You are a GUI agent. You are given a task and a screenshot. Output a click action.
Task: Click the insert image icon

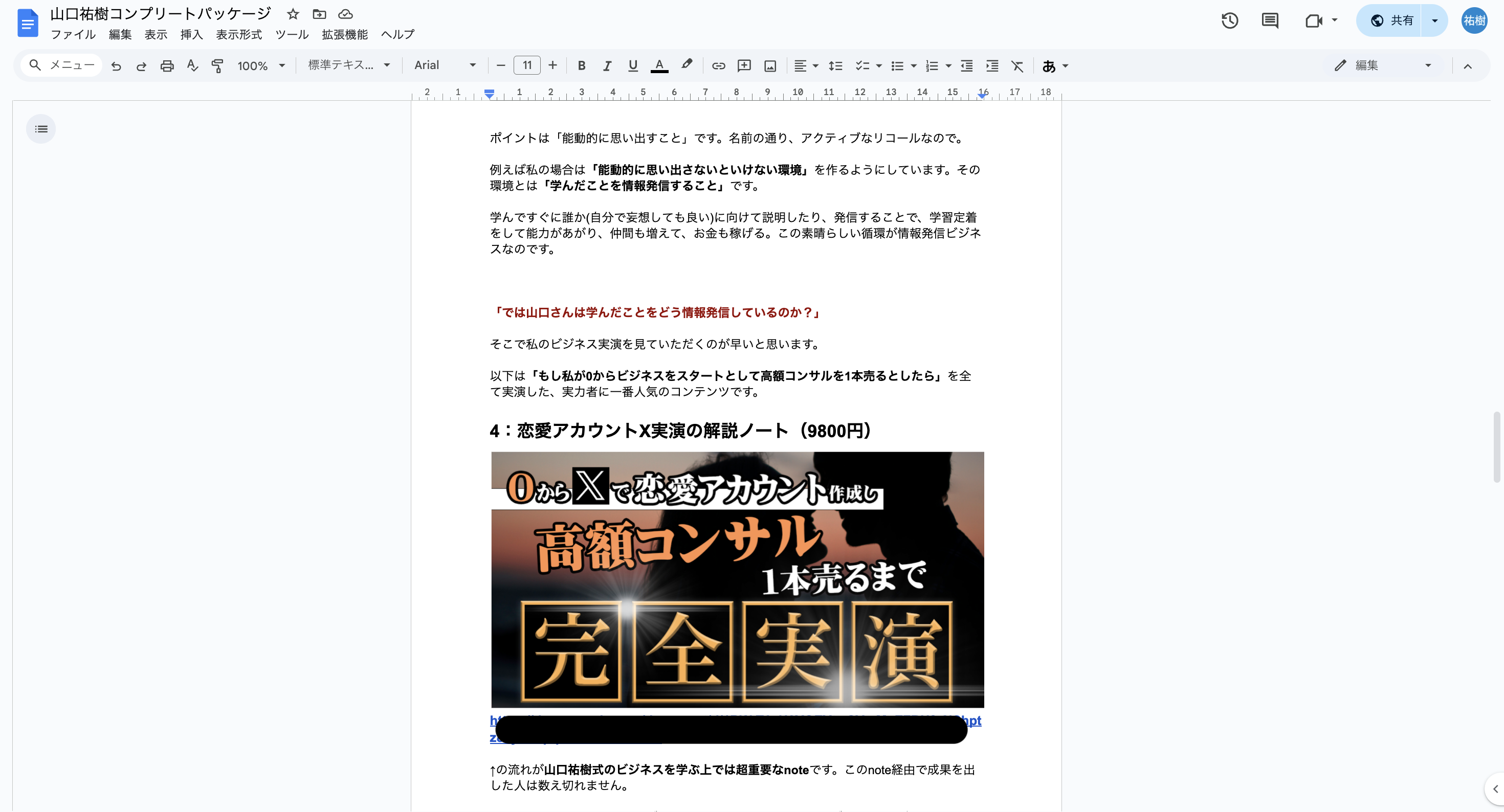click(x=770, y=66)
